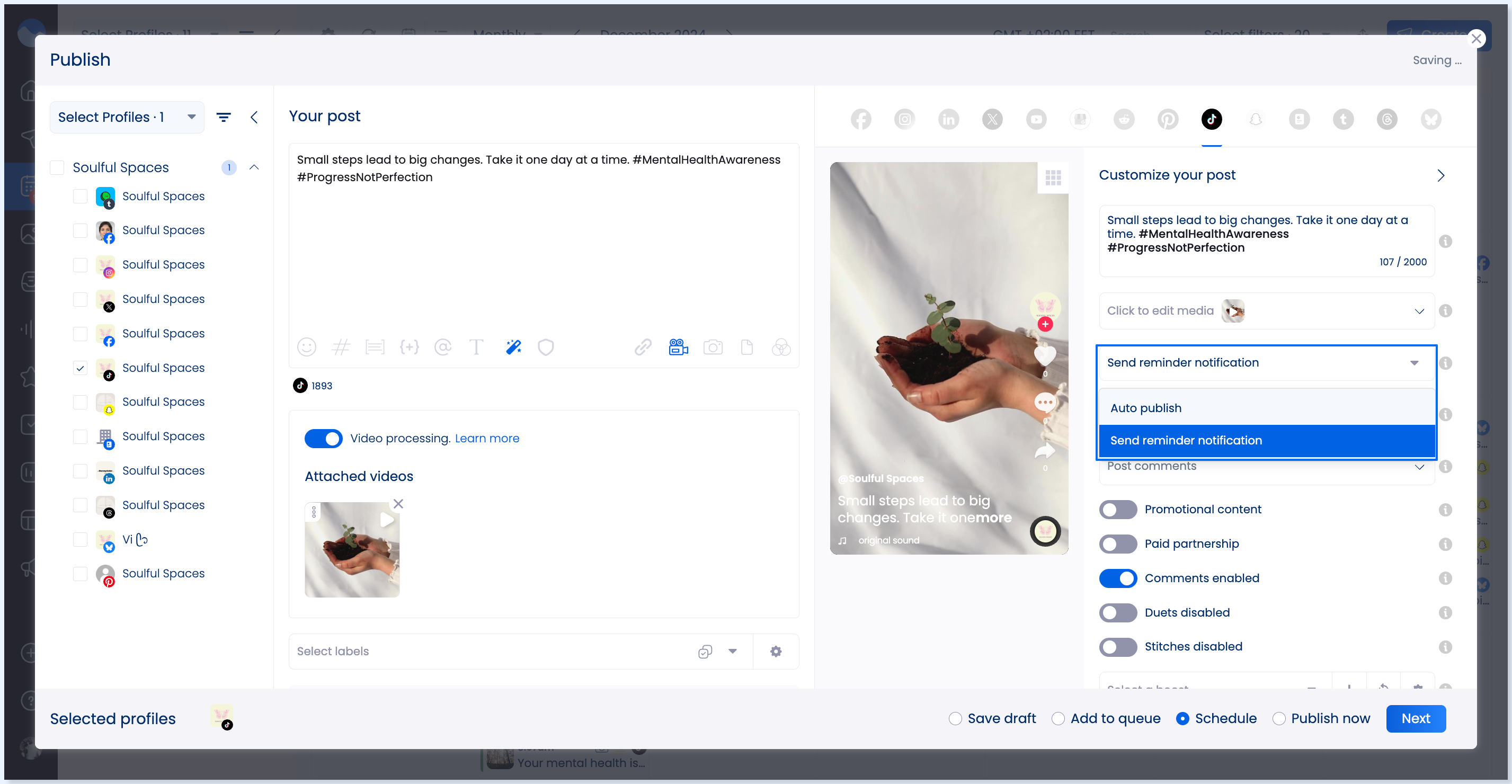The width and height of the screenshot is (1512, 784).
Task: Collapse the Customize your post panel
Action: 1440,175
